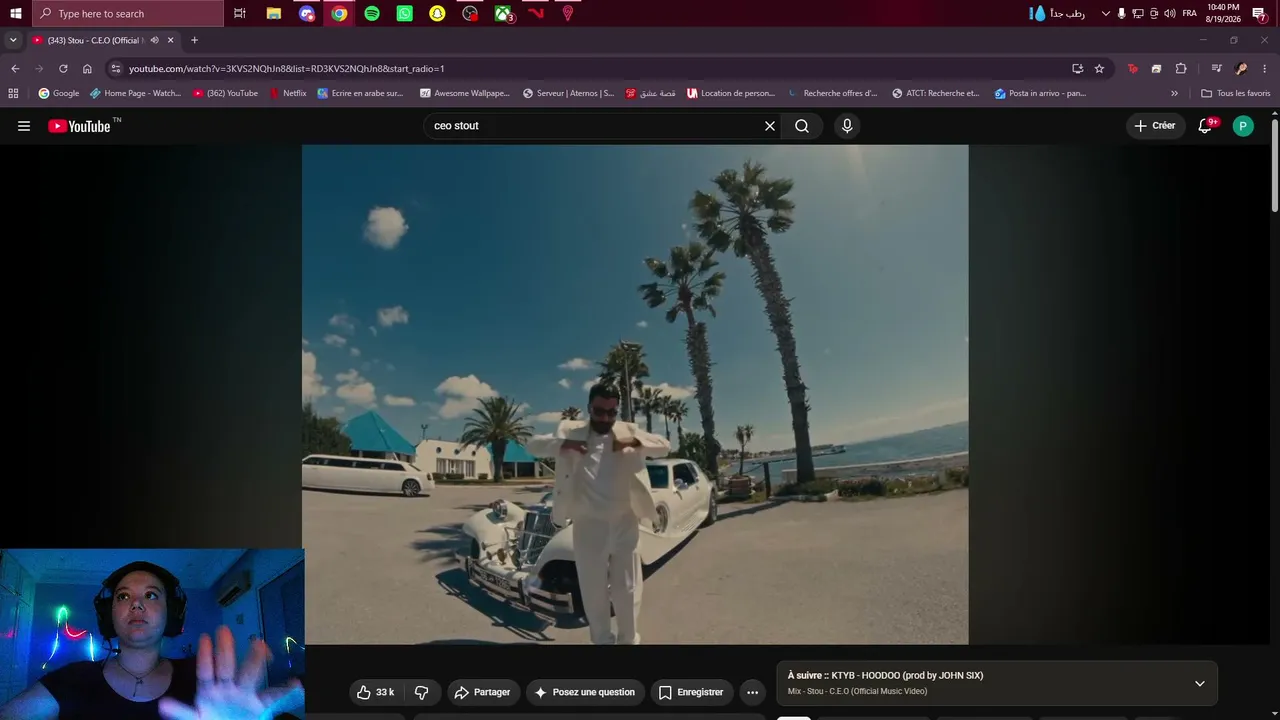
Task: Show hidden system tray icons
Action: [x=1105, y=13]
